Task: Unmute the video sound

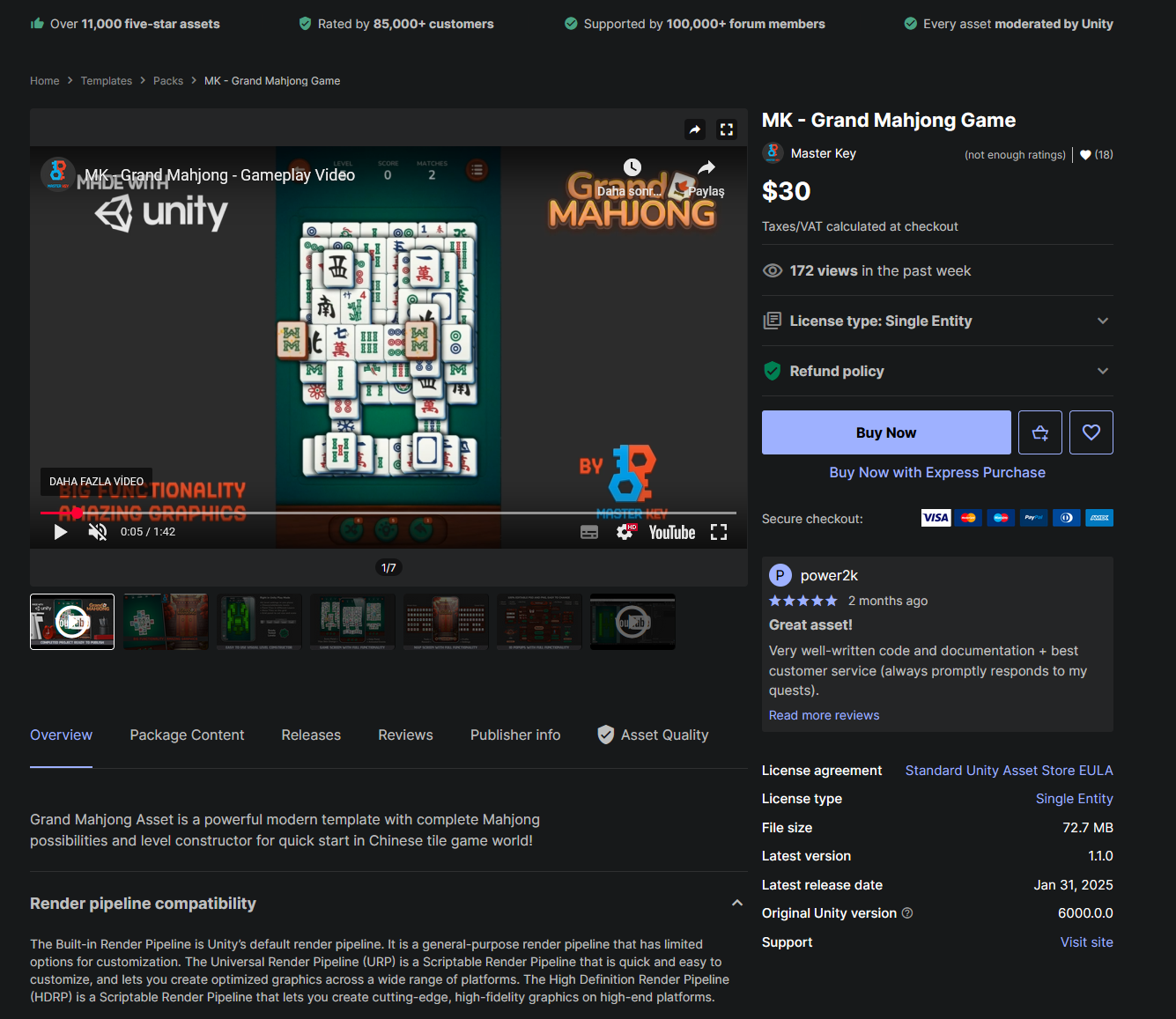Action: pyautogui.click(x=98, y=532)
